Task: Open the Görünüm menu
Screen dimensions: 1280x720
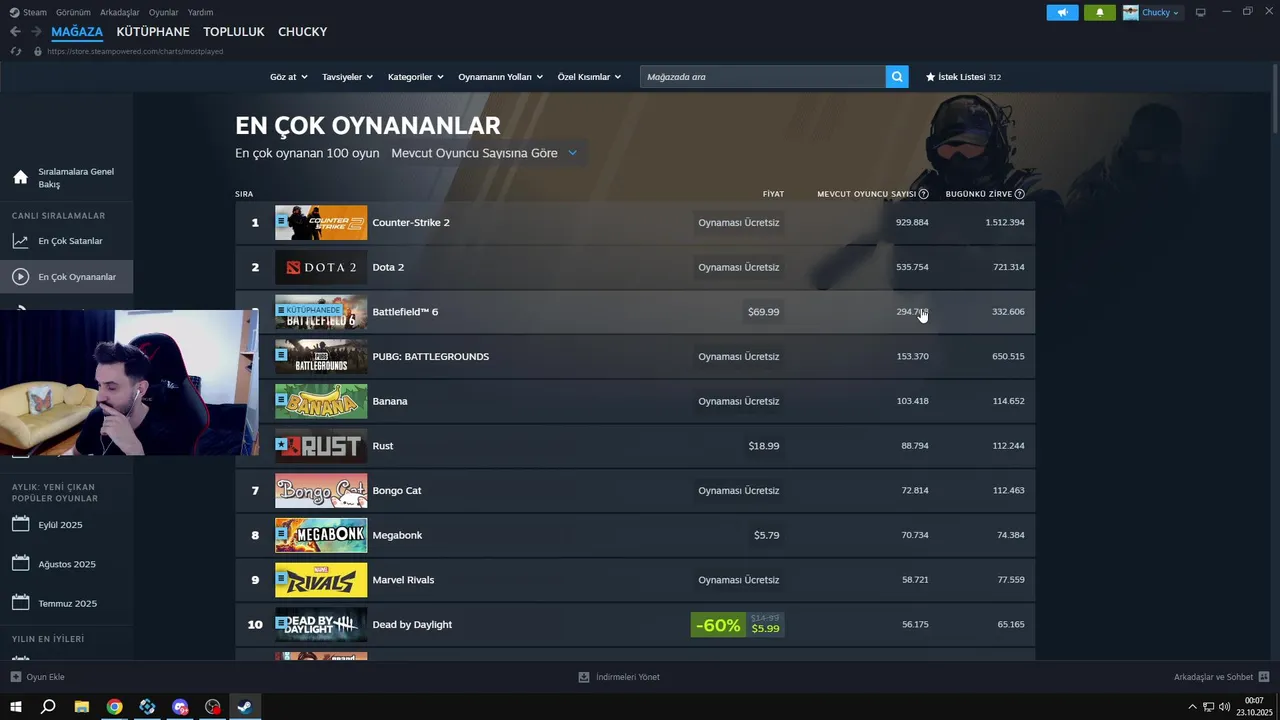Action: pyautogui.click(x=73, y=12)
